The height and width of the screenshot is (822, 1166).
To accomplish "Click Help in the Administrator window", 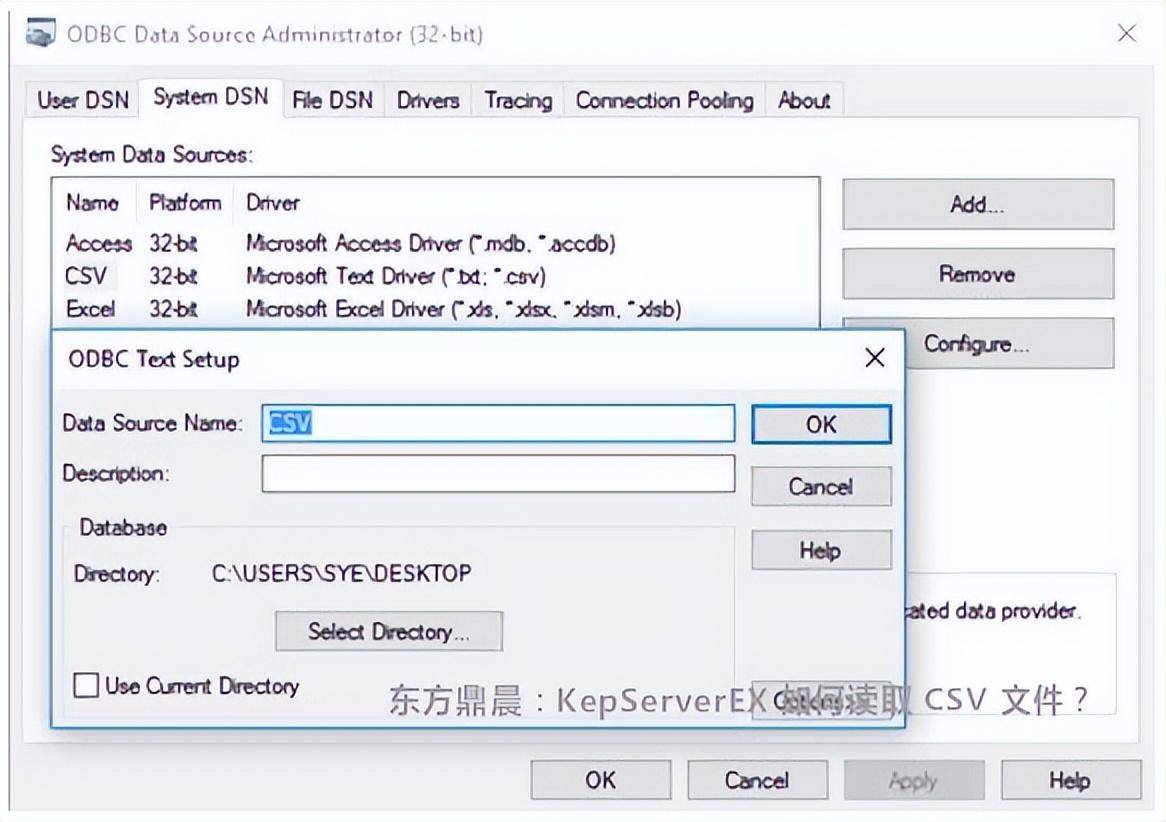I will click(1071, 780).
